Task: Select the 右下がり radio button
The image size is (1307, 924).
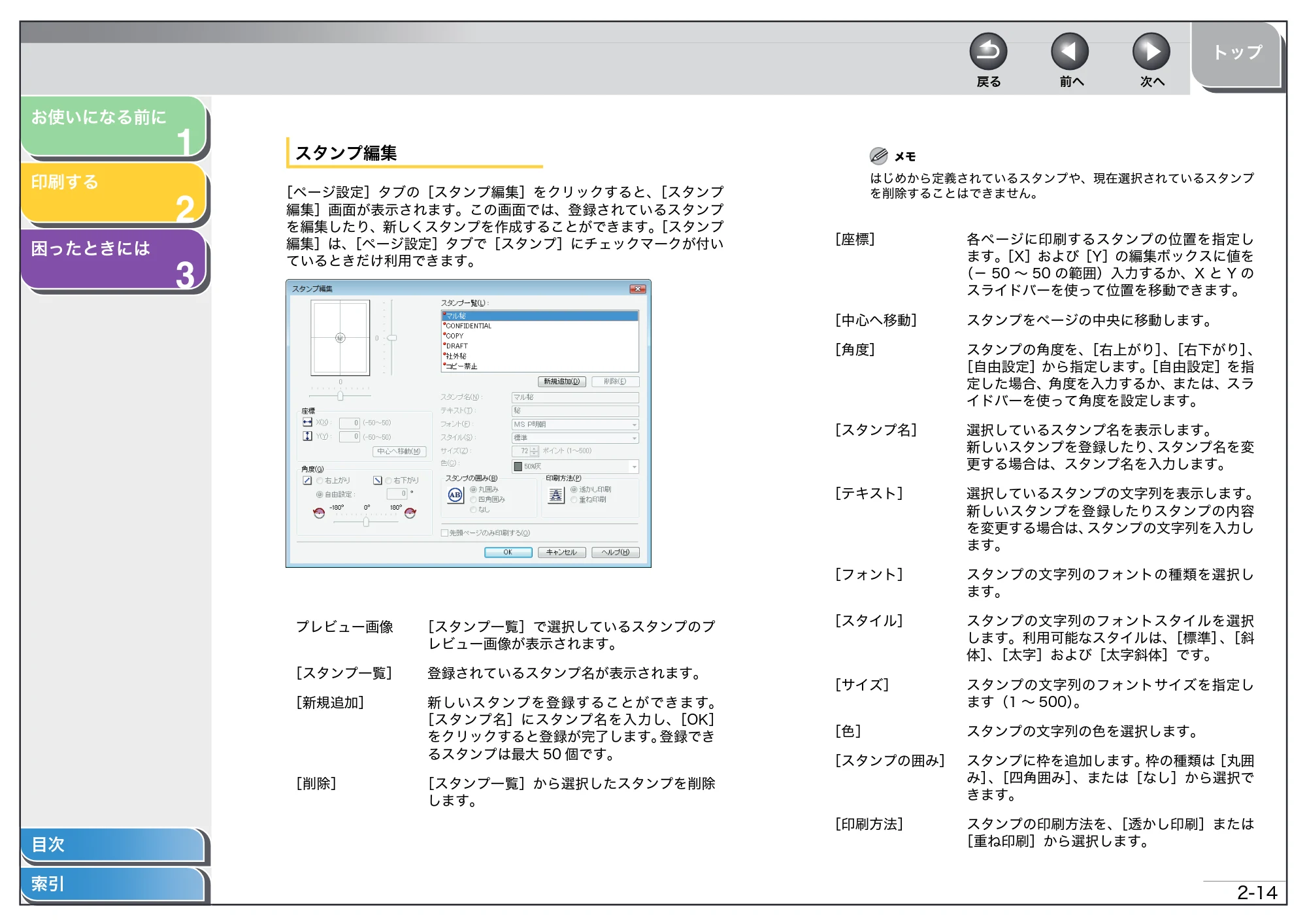Action: pyautogui.click(x=388, y=480)
